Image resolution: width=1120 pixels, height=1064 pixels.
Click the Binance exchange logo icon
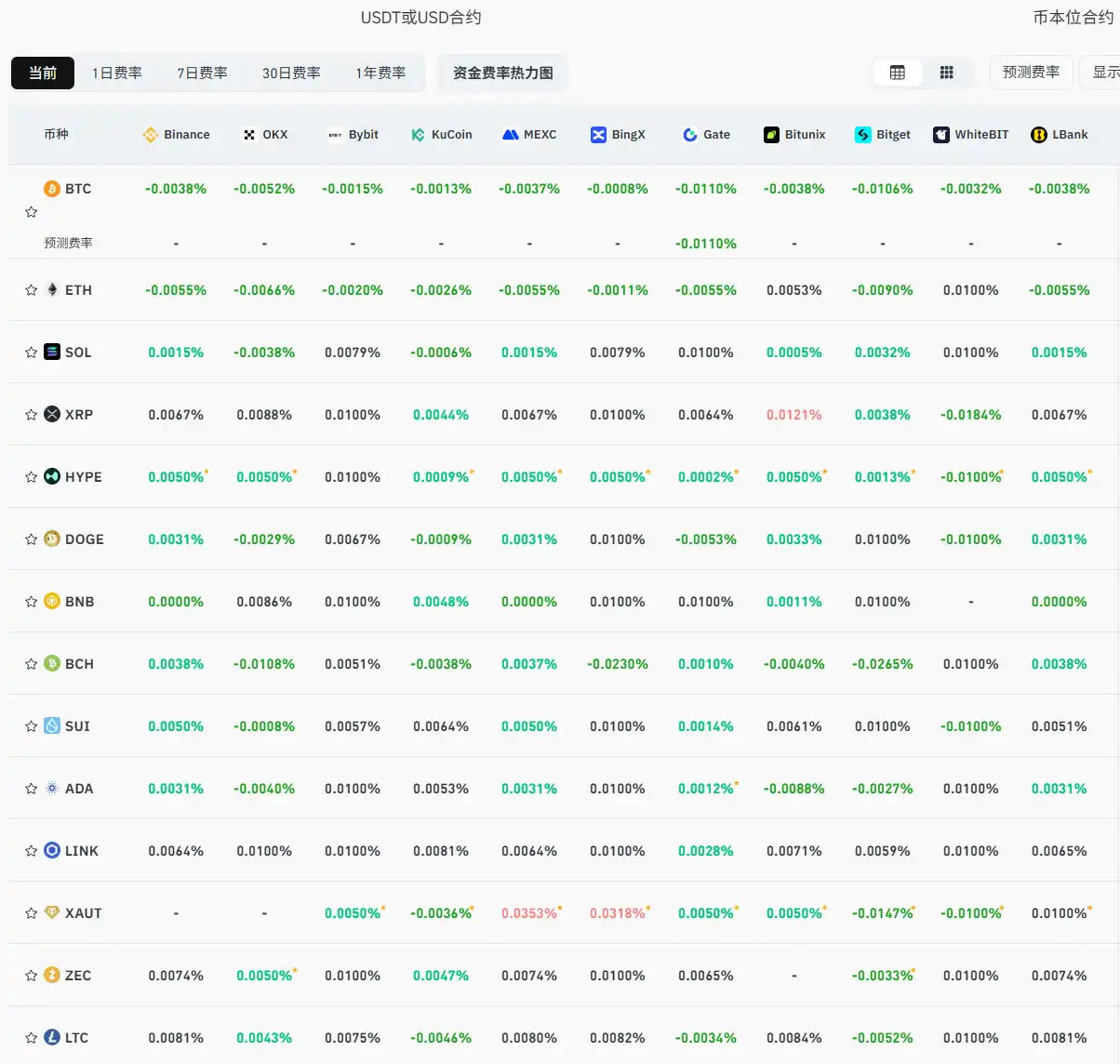(x=150, y=135)
